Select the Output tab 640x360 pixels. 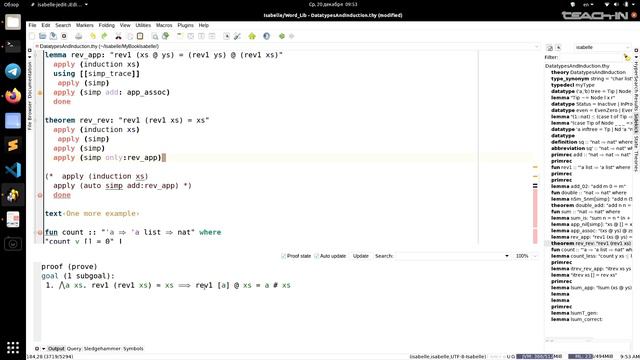pyautogui.click(x=56, y=349)
